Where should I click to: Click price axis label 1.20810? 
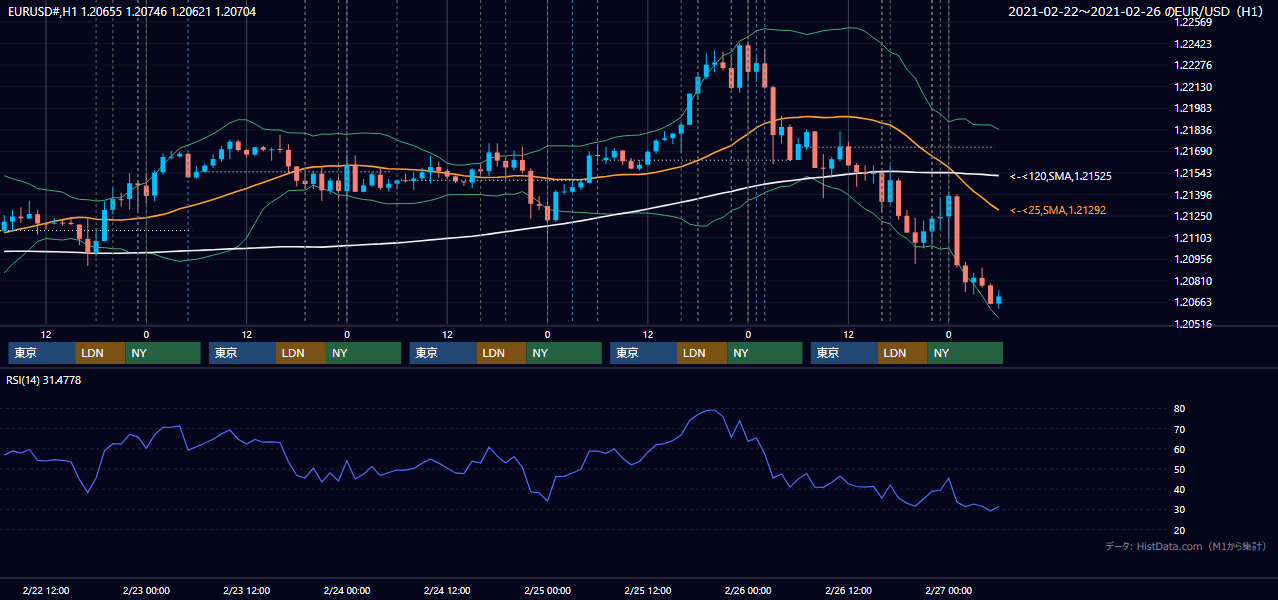point(1193,282)
